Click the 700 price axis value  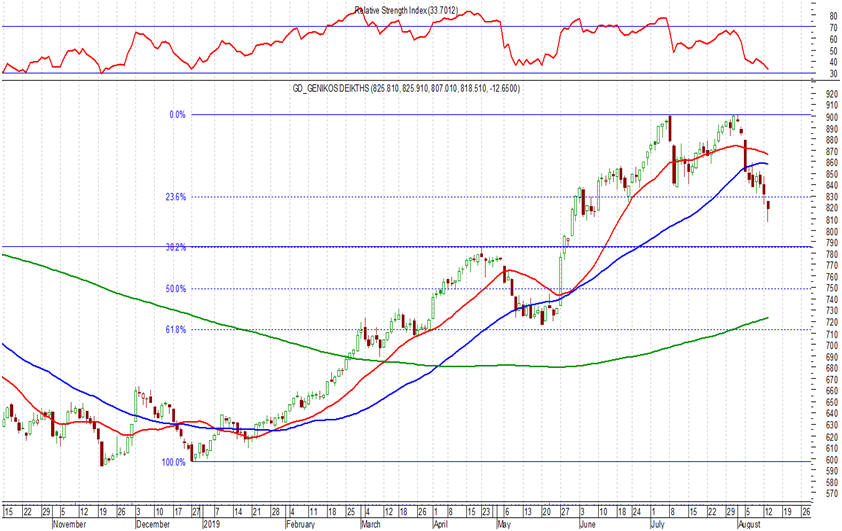coord(832,346)
